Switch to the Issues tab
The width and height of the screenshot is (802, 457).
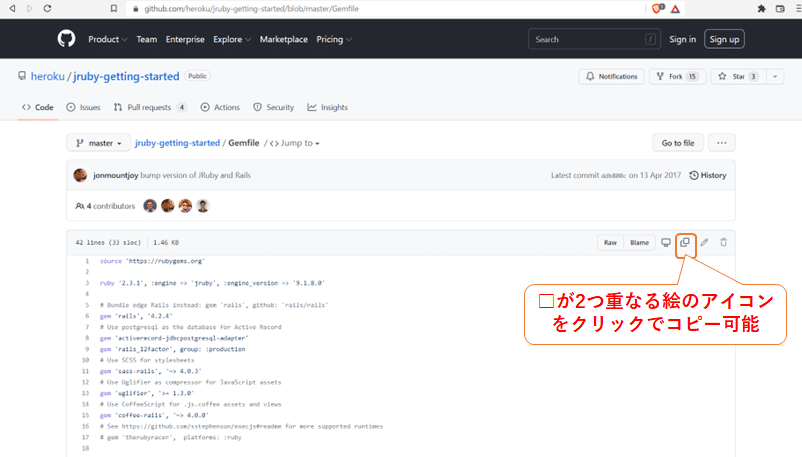[x=83, y=107]
